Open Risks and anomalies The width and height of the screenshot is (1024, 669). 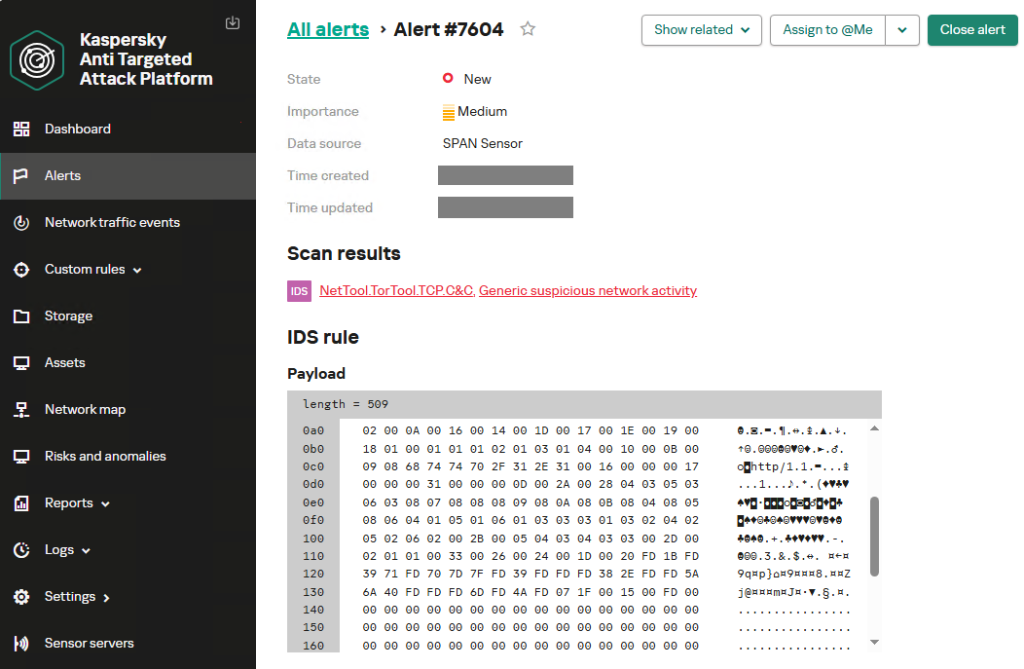105,457
